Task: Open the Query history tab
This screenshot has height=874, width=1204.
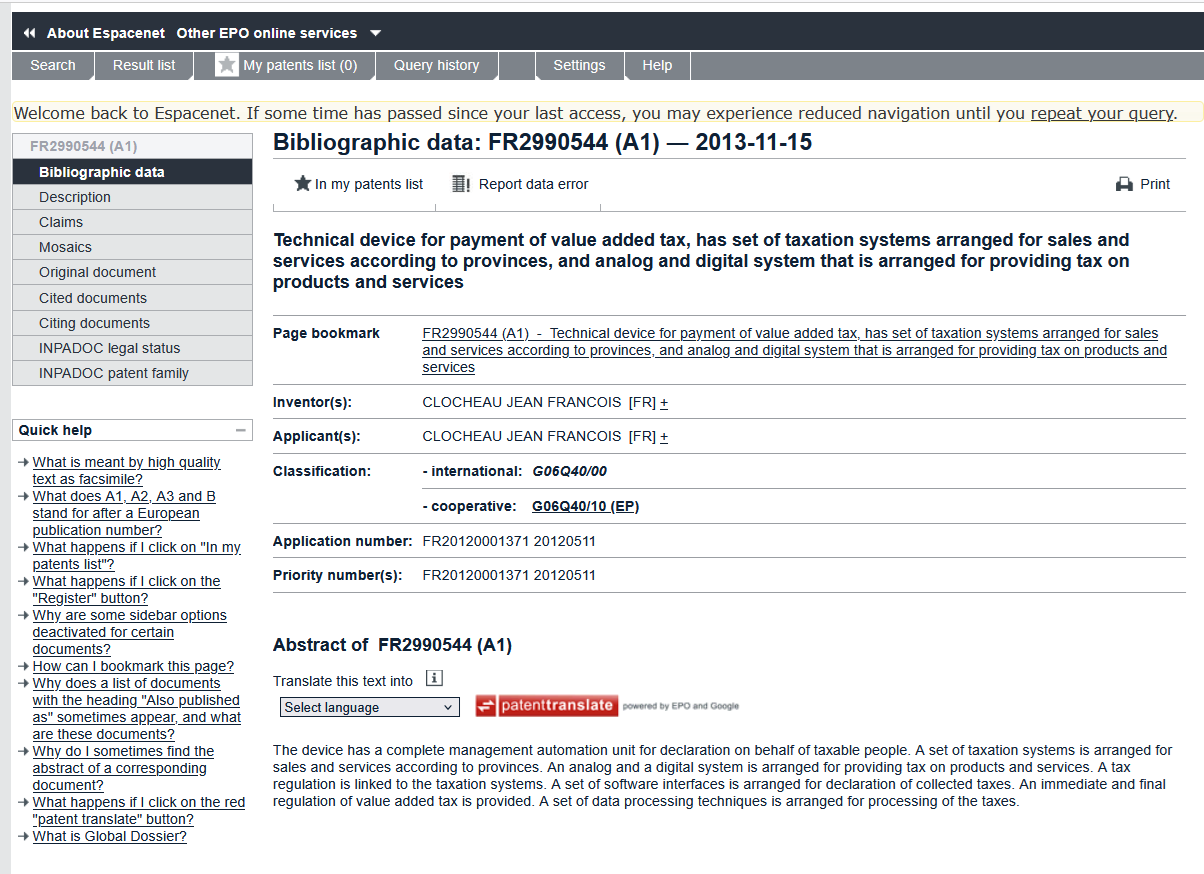Action: 436,65
